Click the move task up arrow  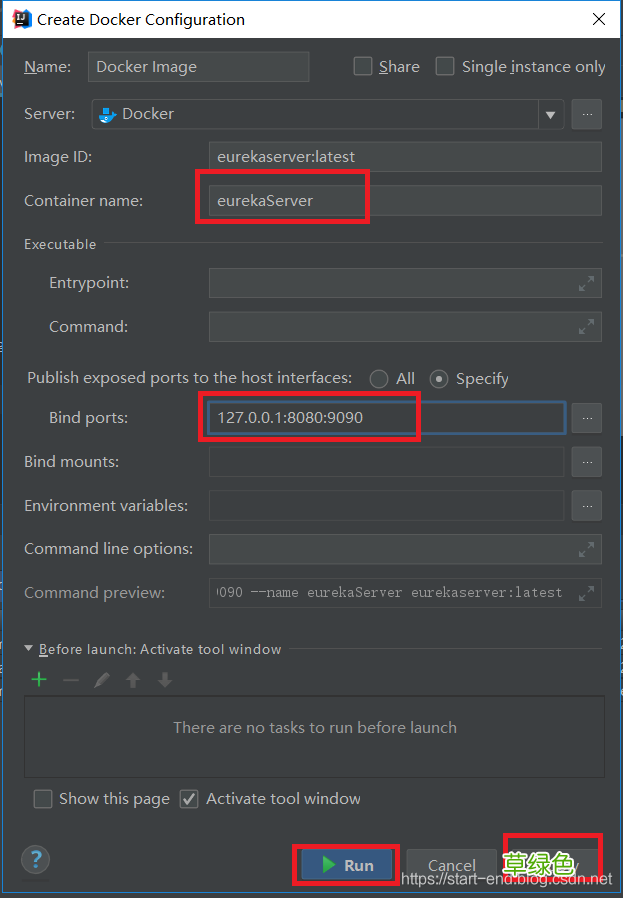tap(133, 680)
